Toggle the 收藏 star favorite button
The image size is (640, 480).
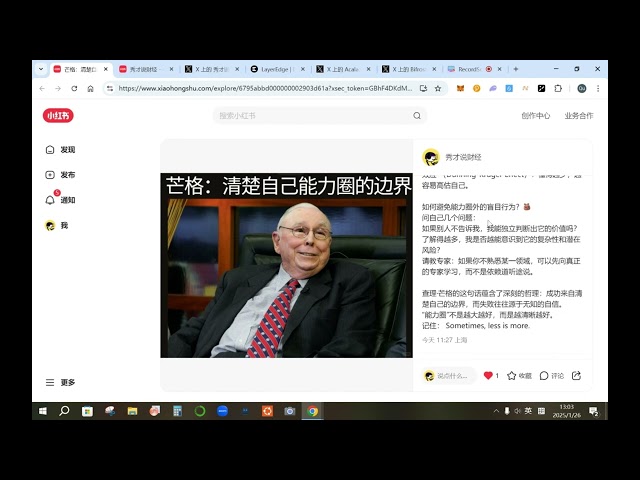click(519, 376)
